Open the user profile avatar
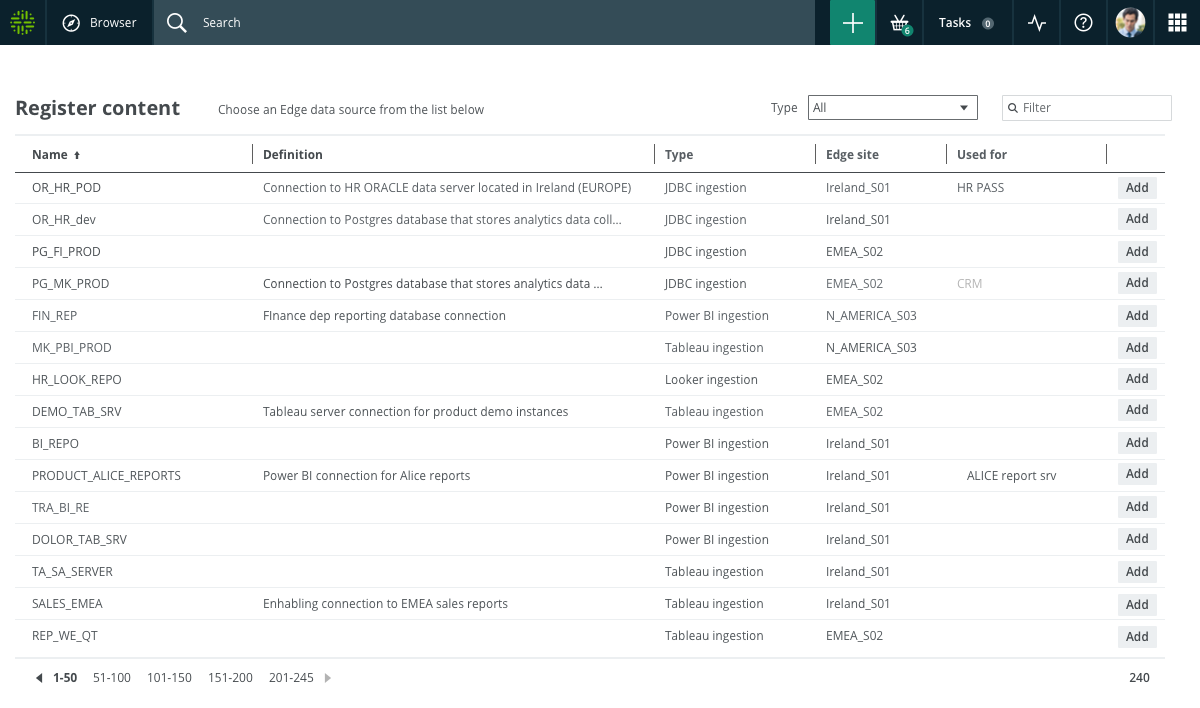This screenshot has width=1200, height=708. coord(1130,22)
